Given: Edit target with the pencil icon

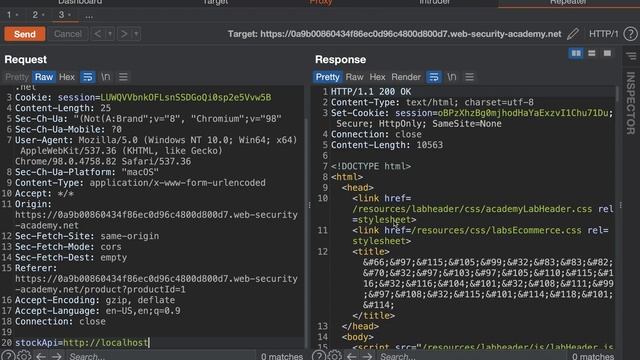Looking at the screenshot, I should [x=573, y=34].
